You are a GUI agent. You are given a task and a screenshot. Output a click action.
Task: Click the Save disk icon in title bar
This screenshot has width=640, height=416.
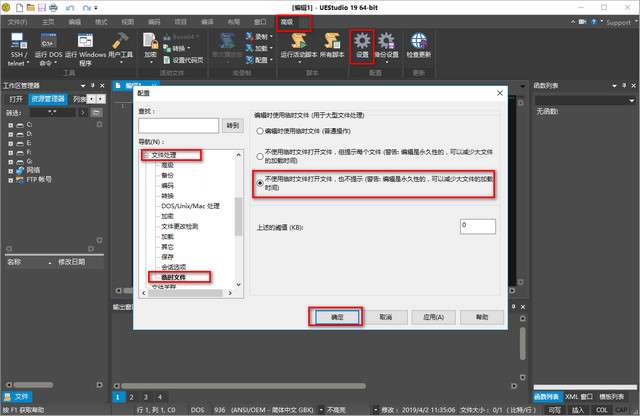[42, 7]
